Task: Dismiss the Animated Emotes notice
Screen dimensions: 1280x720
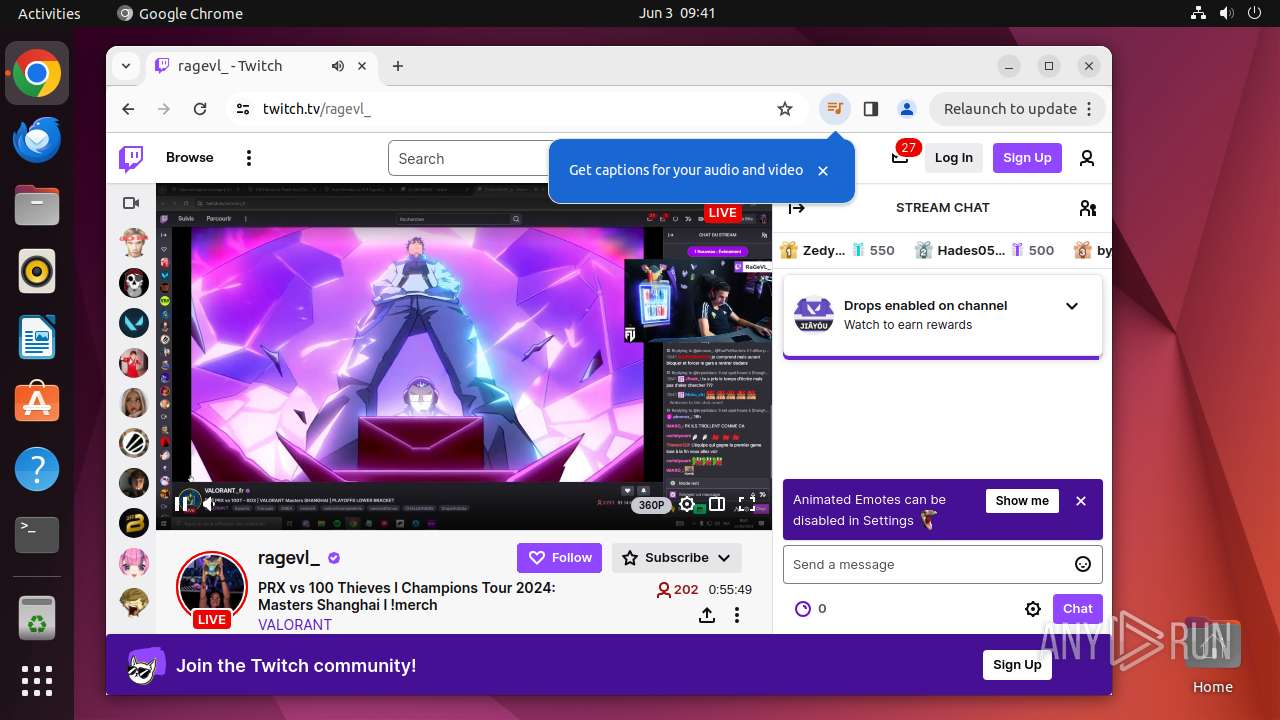Action: click(1081, 501)
